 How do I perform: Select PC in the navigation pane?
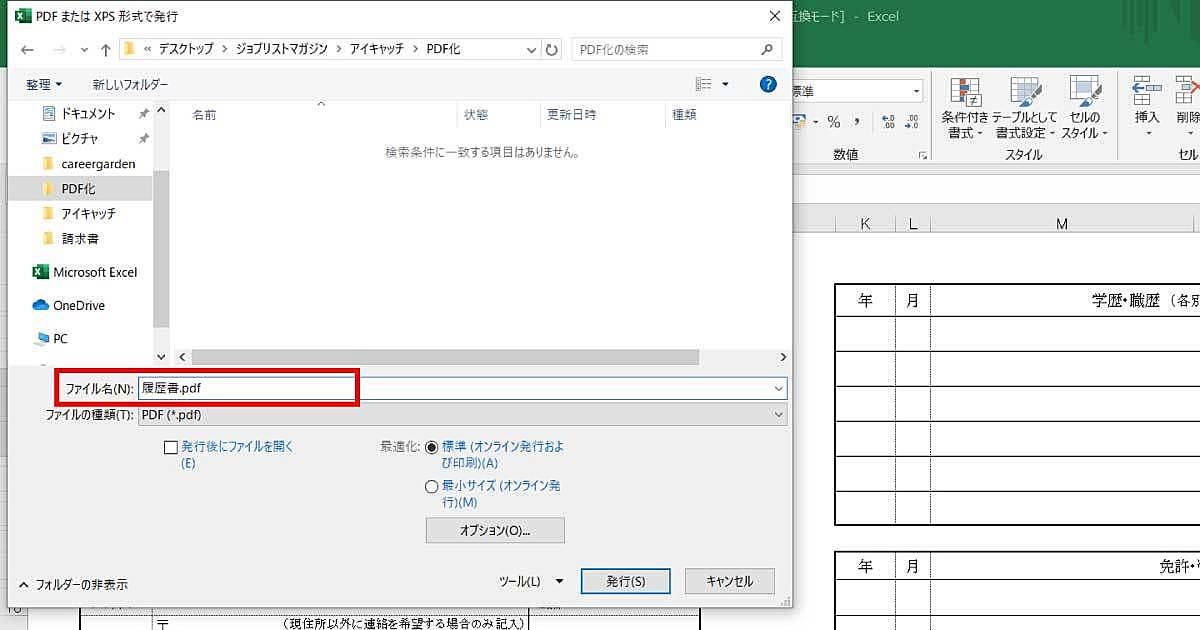tap(51, 338)
